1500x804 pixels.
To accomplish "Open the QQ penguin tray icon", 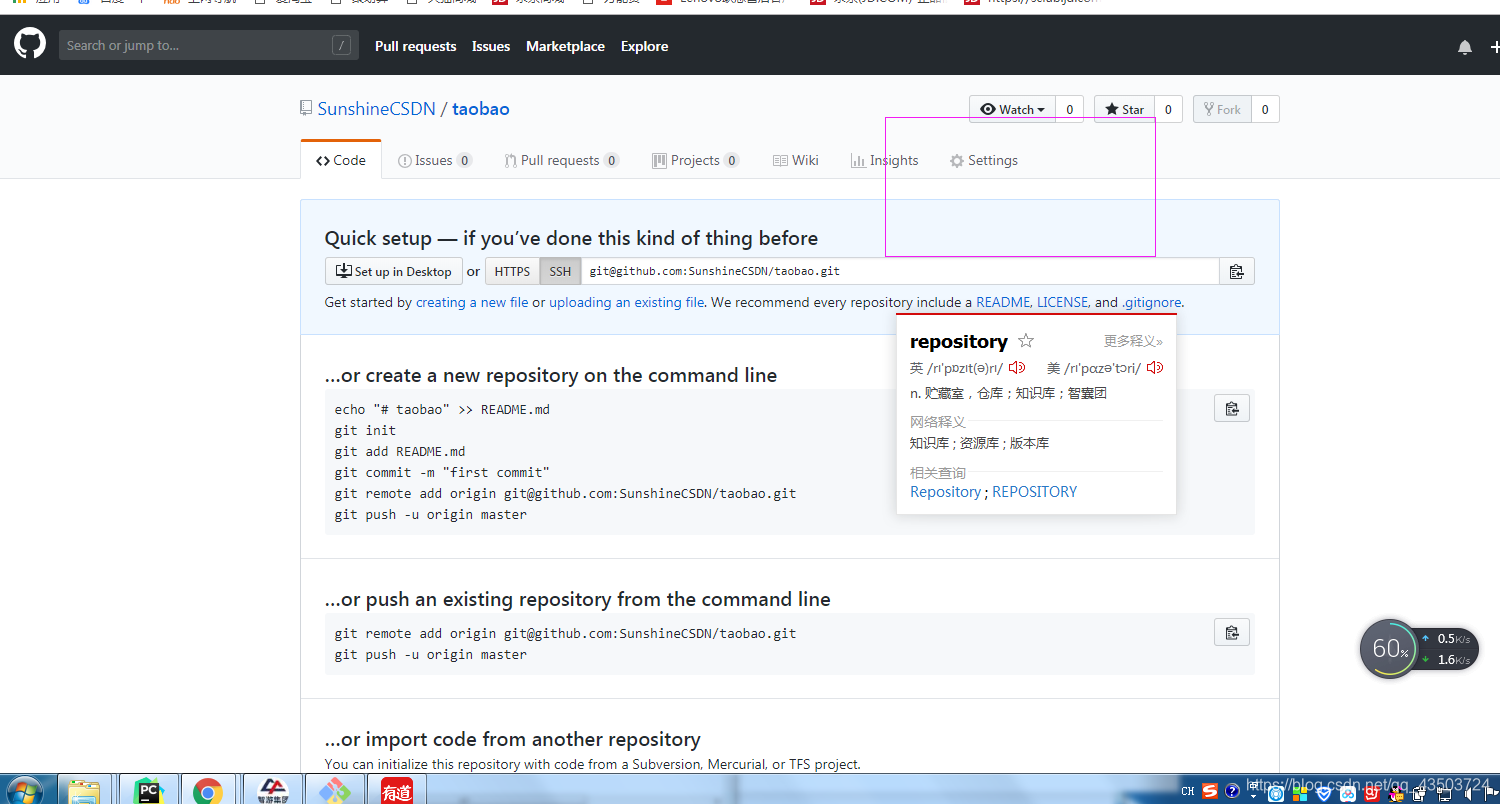I will pyautogui.click(x=1395, y=792).
